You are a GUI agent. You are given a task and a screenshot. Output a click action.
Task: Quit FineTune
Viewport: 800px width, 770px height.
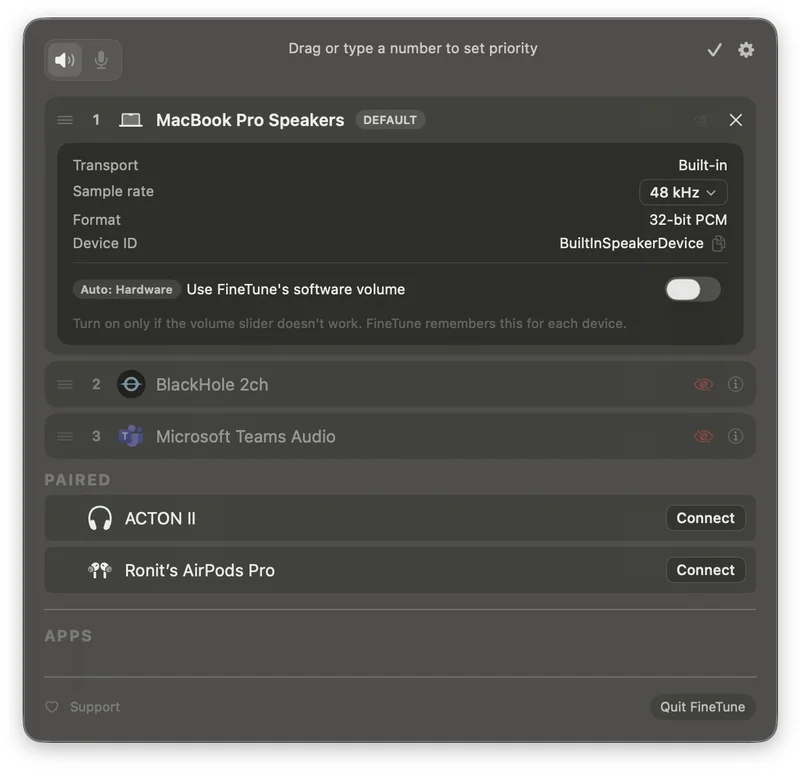pyautogui.click(x=703, y=707)
